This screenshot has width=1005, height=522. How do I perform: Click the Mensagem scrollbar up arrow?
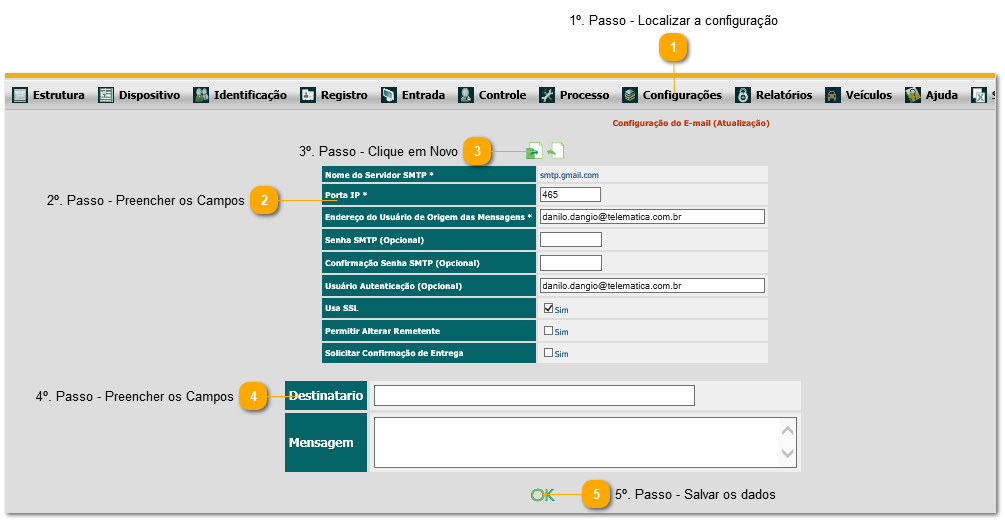[788, 430]
